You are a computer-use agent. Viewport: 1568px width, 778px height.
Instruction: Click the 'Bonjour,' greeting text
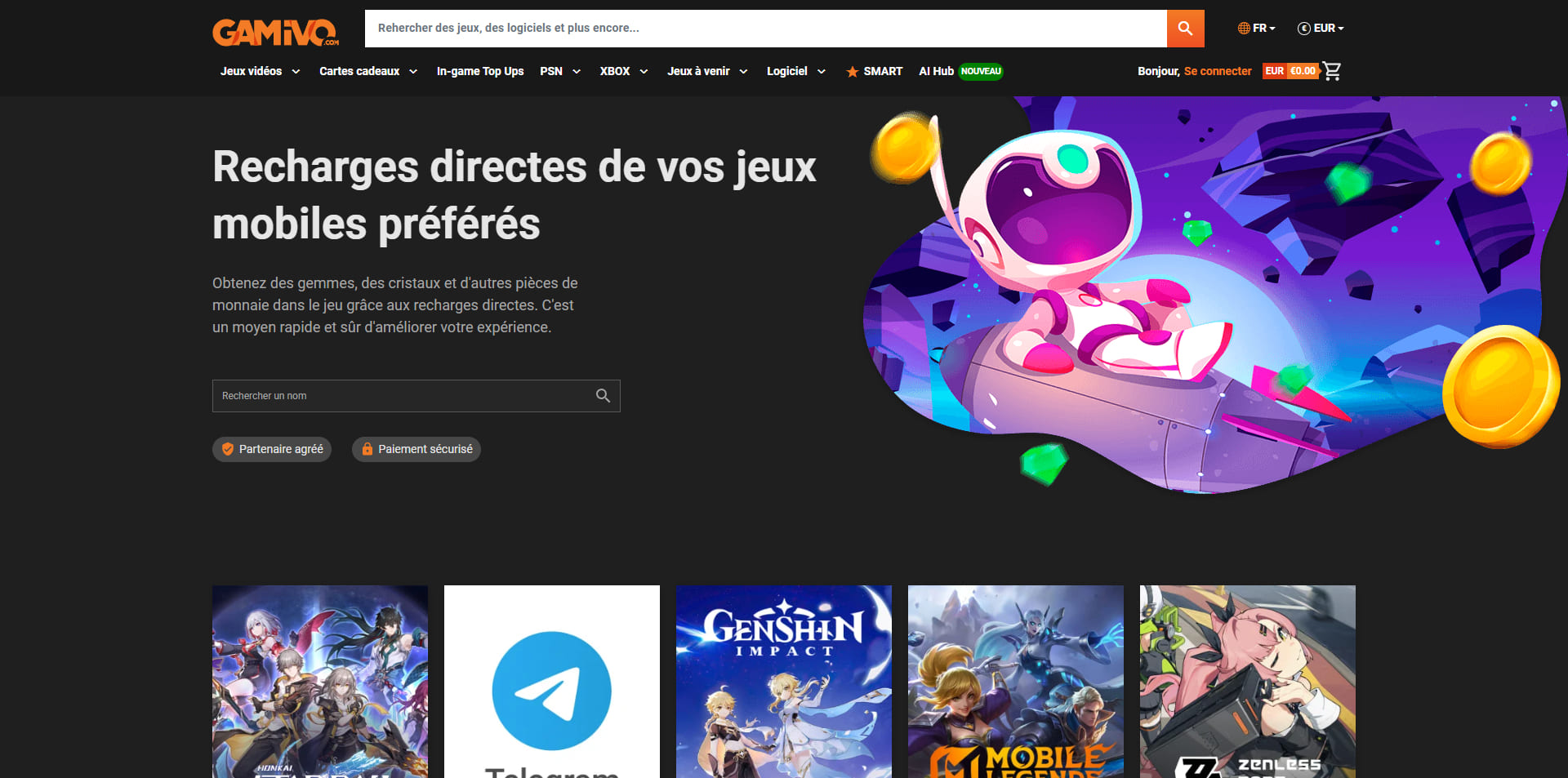tap(1159, 71)
